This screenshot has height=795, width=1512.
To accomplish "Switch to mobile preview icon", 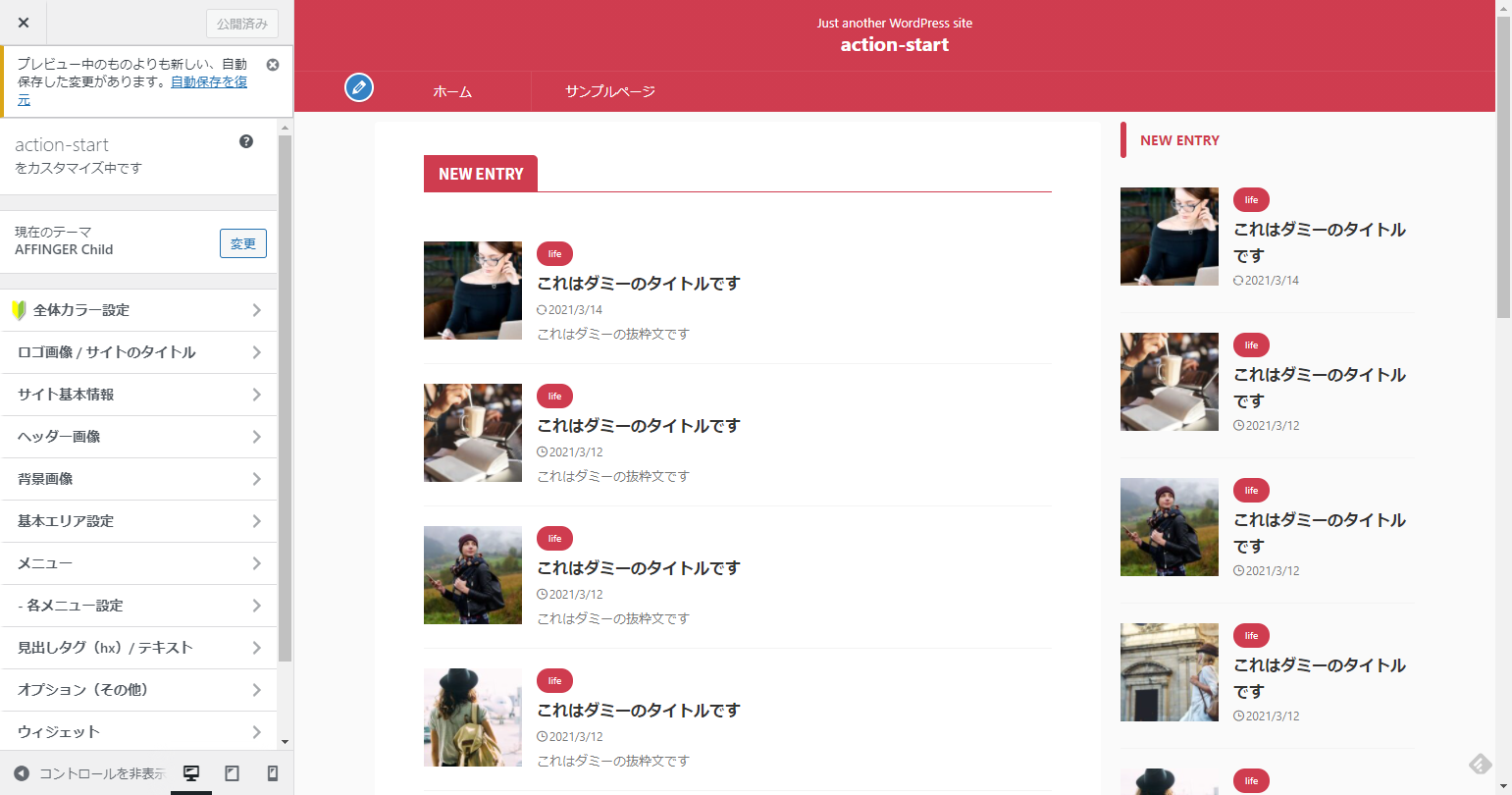I will point(273,773).
